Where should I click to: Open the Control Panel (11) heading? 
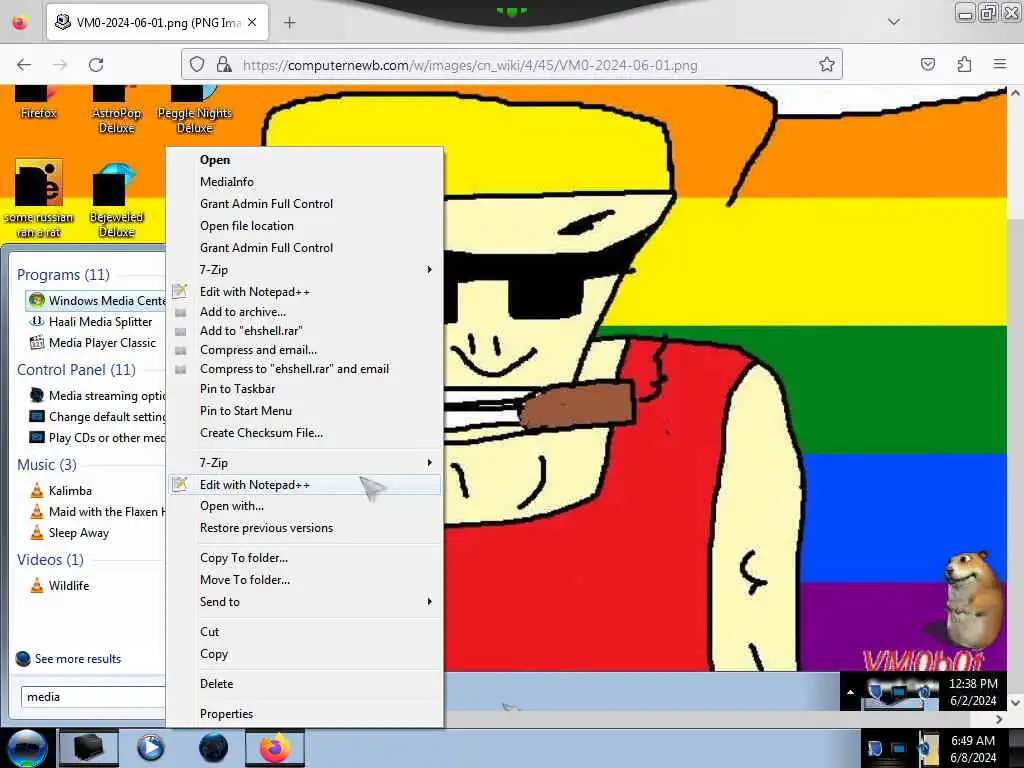click(76, 370)
